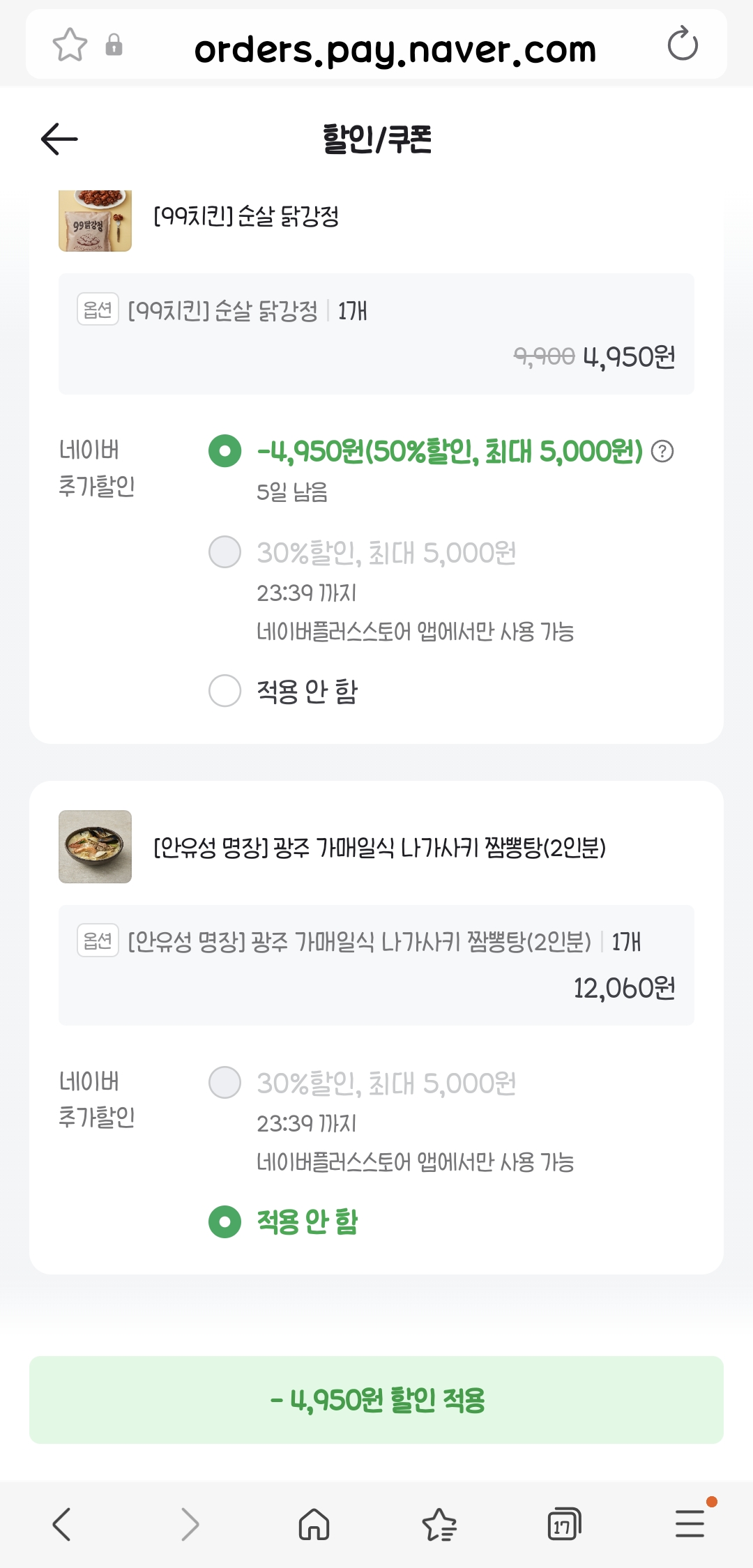Tap browser back chevron in bottom bar
The width and height of the screenshot is (753, 1568).
click(61, 1524)
